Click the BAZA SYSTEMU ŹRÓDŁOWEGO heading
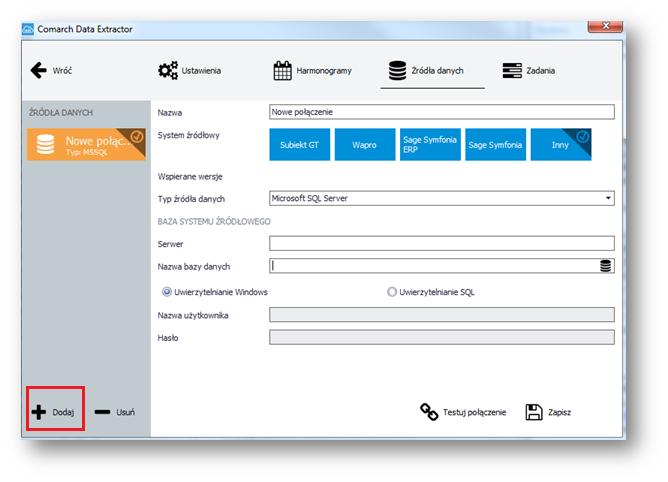The height and width of the screenshot is (482, 668). [214, 222]
